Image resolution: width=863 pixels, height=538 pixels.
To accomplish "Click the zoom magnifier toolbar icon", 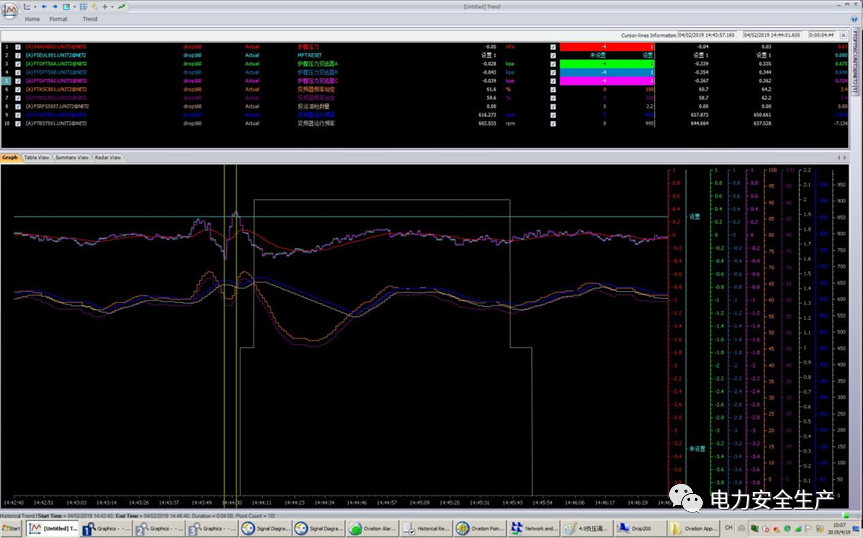I will 93,6.
